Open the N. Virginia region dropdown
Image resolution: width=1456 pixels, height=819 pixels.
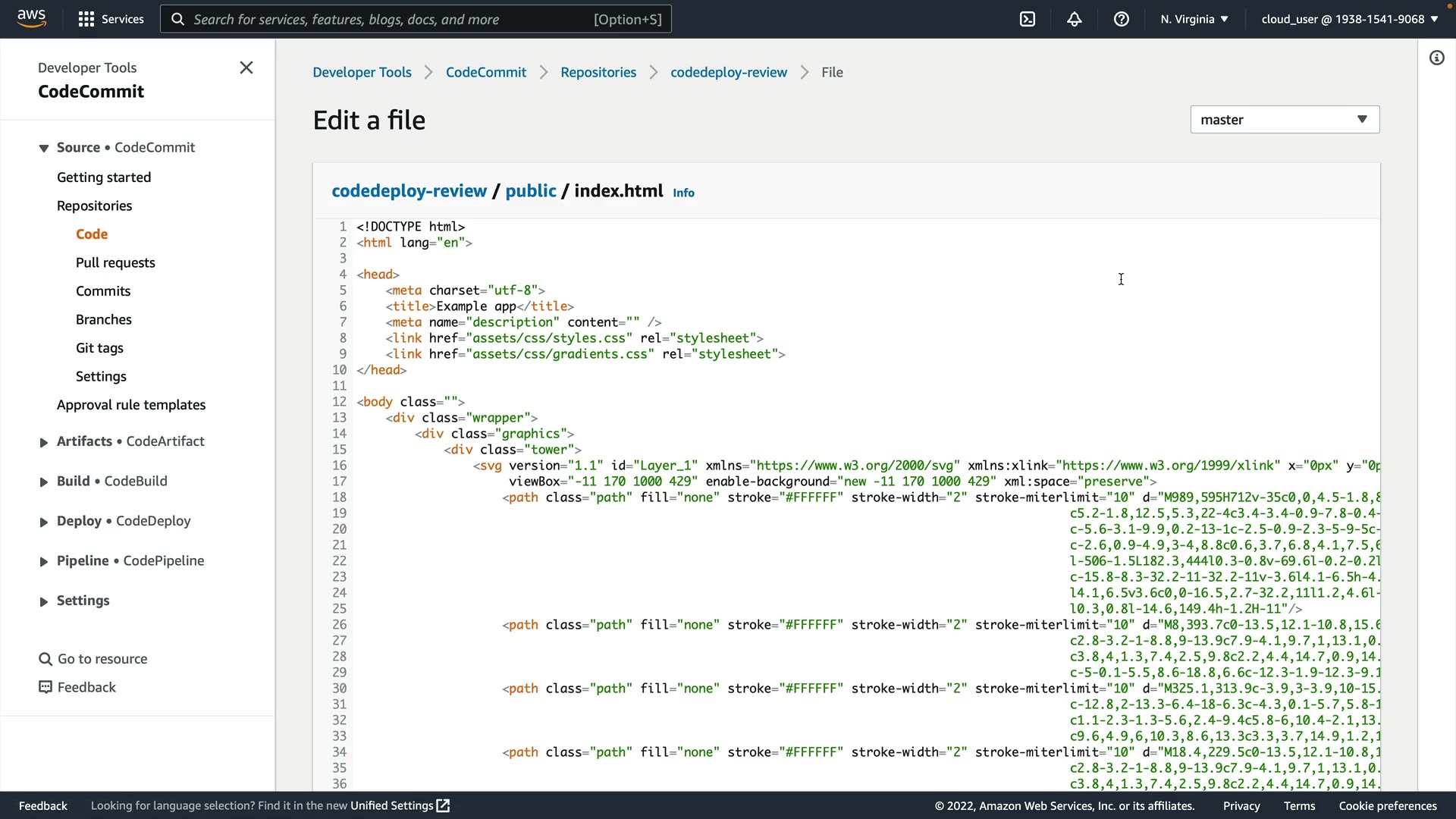[x=1194, y=19]
